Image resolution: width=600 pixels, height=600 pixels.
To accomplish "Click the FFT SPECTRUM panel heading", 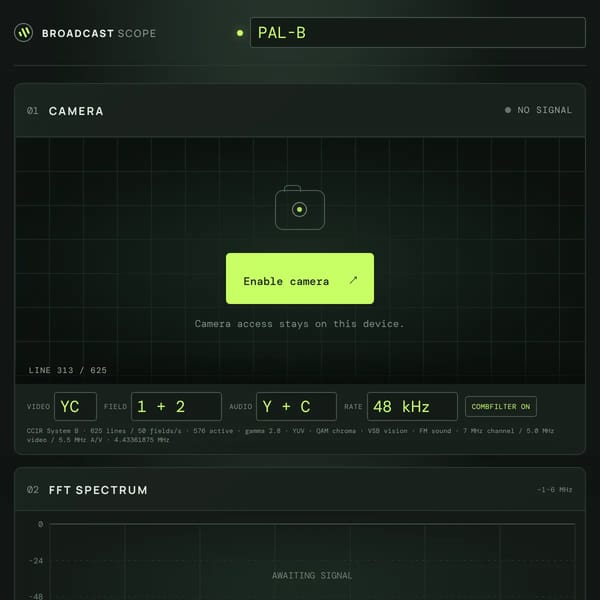I will point(98,490).
